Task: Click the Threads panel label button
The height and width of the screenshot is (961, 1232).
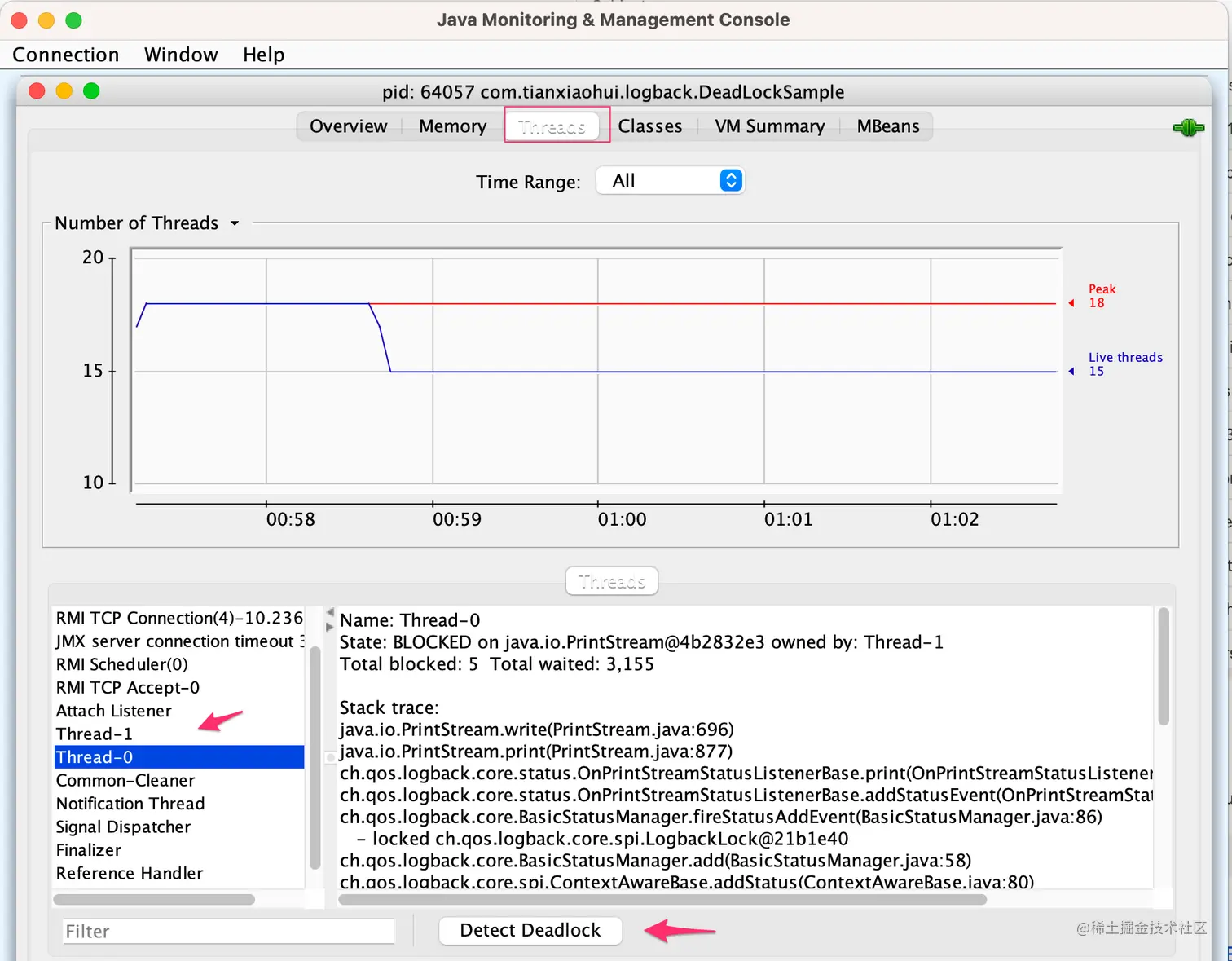Action: click(x=612, y=581)
